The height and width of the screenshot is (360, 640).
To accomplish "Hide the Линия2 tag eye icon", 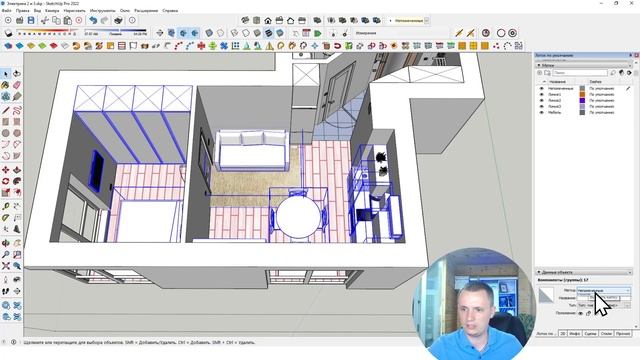I will tap(542, 100).
